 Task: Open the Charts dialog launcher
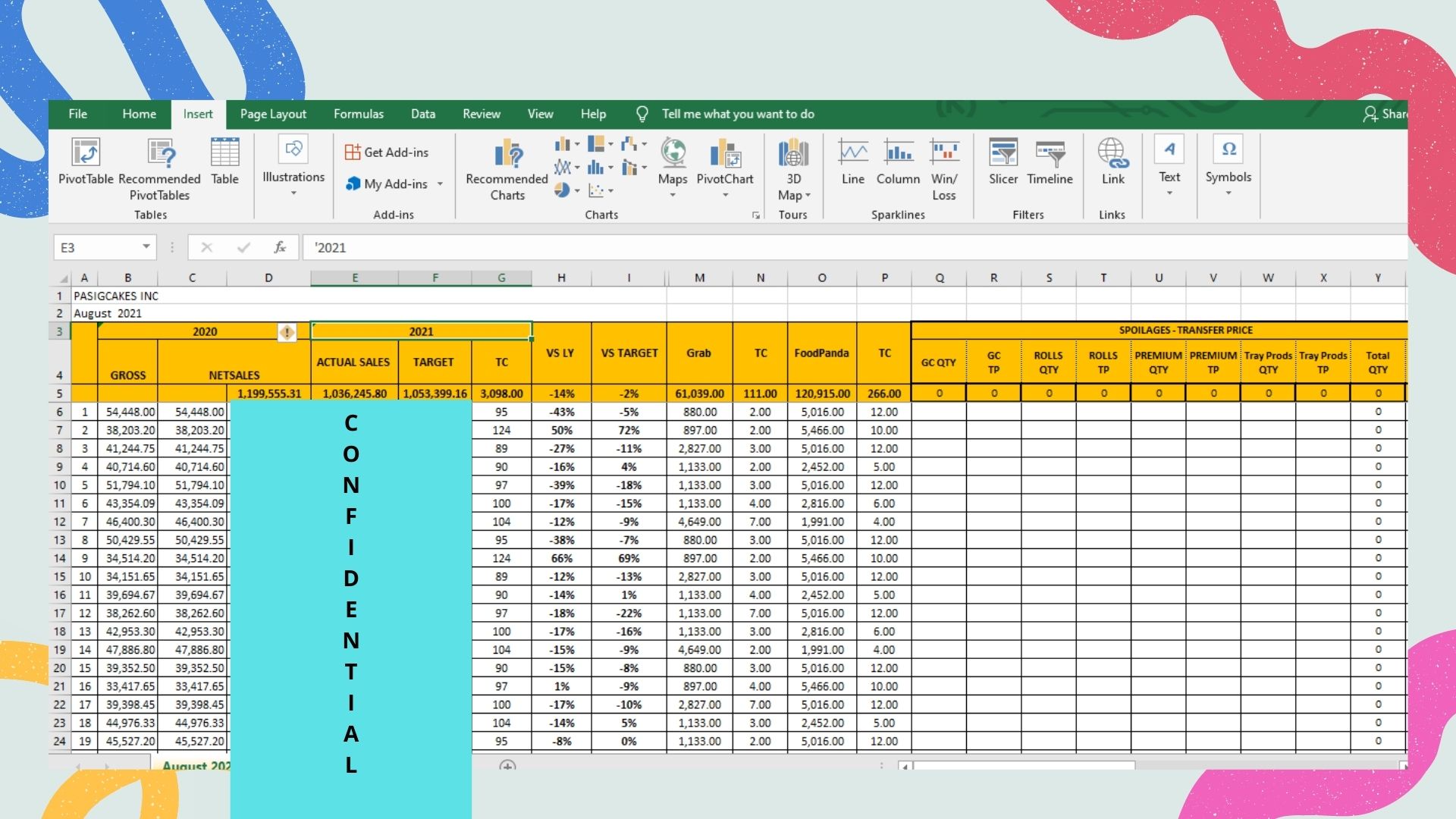[756, 215]
